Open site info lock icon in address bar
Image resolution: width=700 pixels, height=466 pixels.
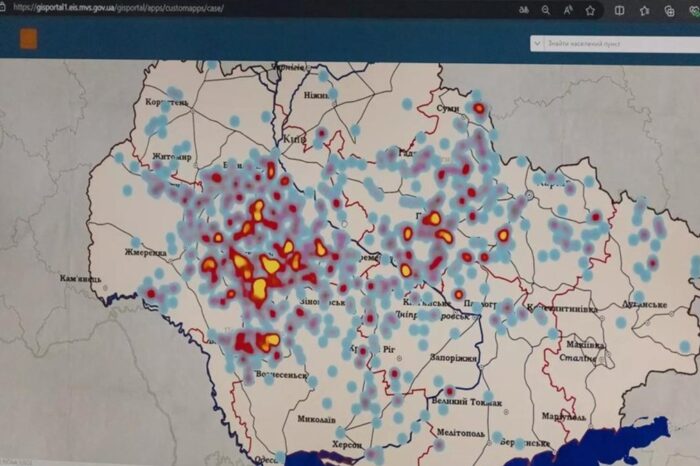click(5, 8)
